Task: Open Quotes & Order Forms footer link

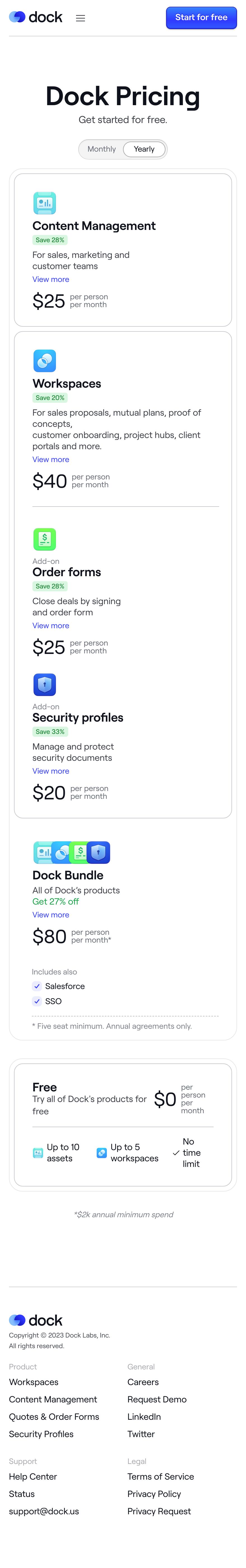Action: 54,1416
